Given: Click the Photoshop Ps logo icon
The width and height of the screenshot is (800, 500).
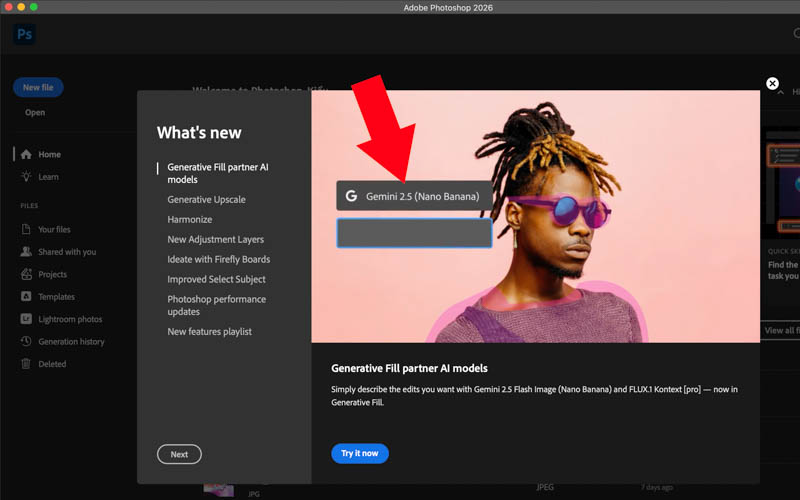Looking at the screenshot, I should [x=24, y=34].
